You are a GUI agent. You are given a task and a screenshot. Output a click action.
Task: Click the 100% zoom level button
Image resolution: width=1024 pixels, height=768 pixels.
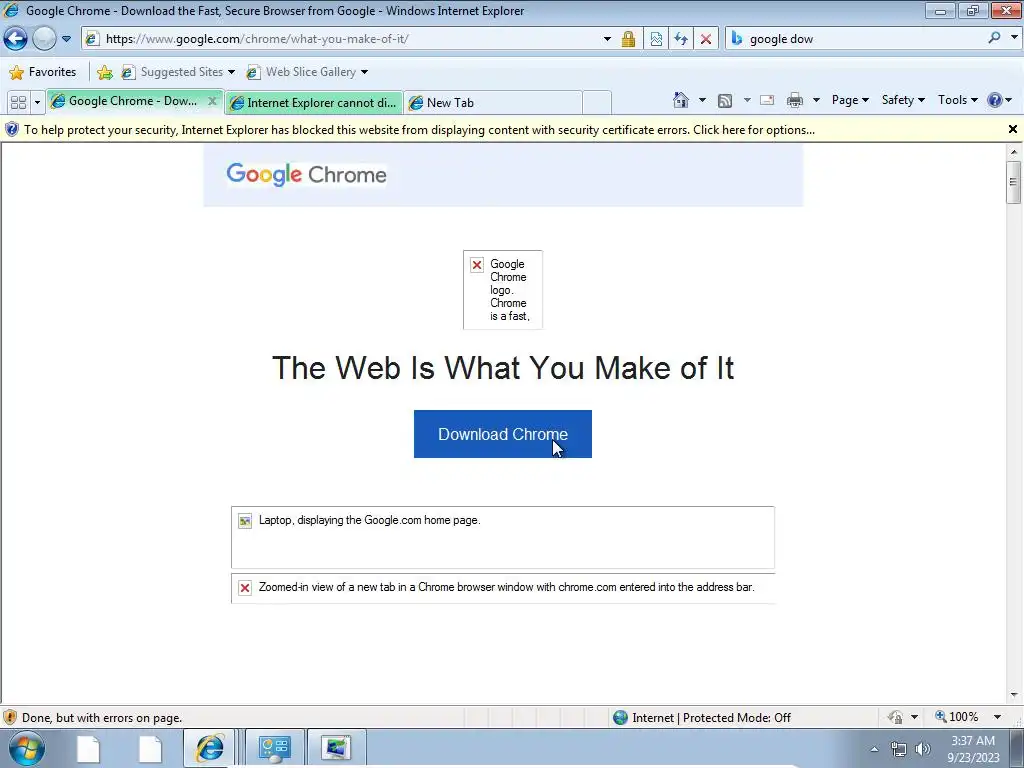point(957,717)
